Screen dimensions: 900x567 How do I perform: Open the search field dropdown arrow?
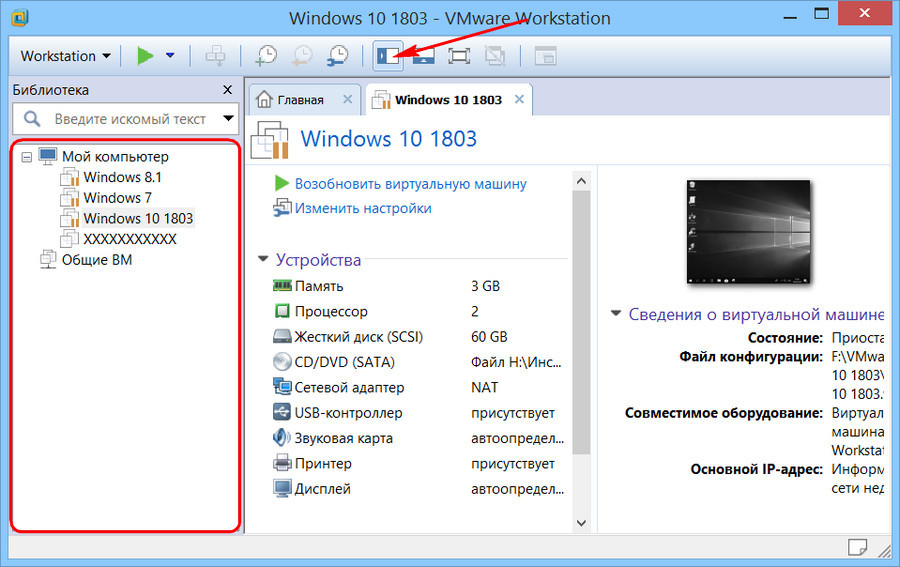tap(228, 119)
